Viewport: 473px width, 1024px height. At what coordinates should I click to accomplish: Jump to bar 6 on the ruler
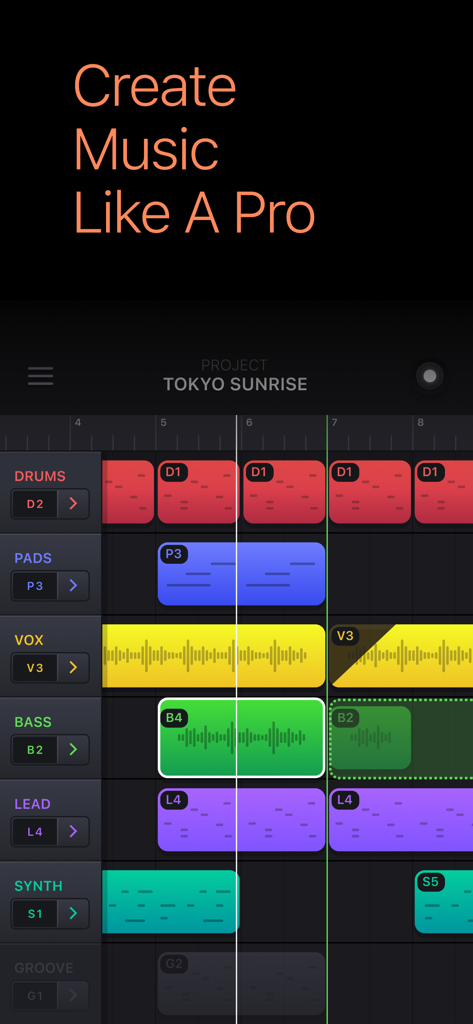[249, 423]
